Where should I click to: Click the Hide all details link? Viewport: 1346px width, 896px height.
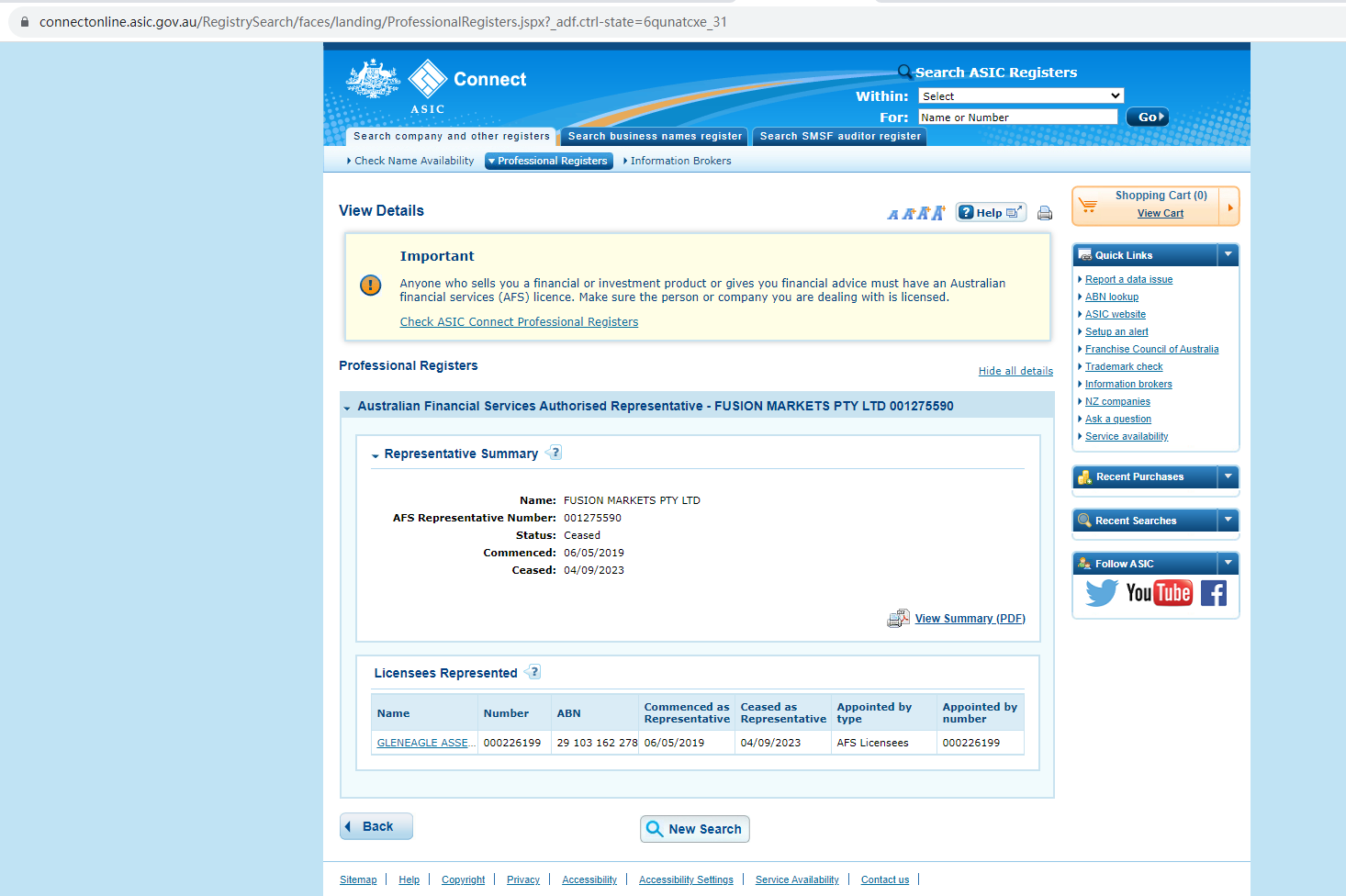tap(1015, 371)
